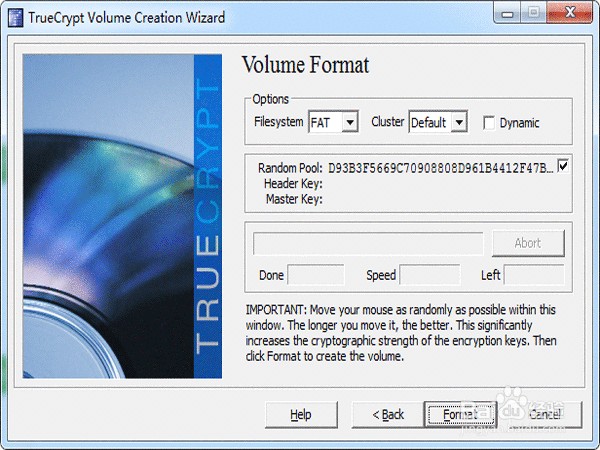Click the Help button
Image resolution: width=600 pixels, height=450 pixels.
click(301, 414)
